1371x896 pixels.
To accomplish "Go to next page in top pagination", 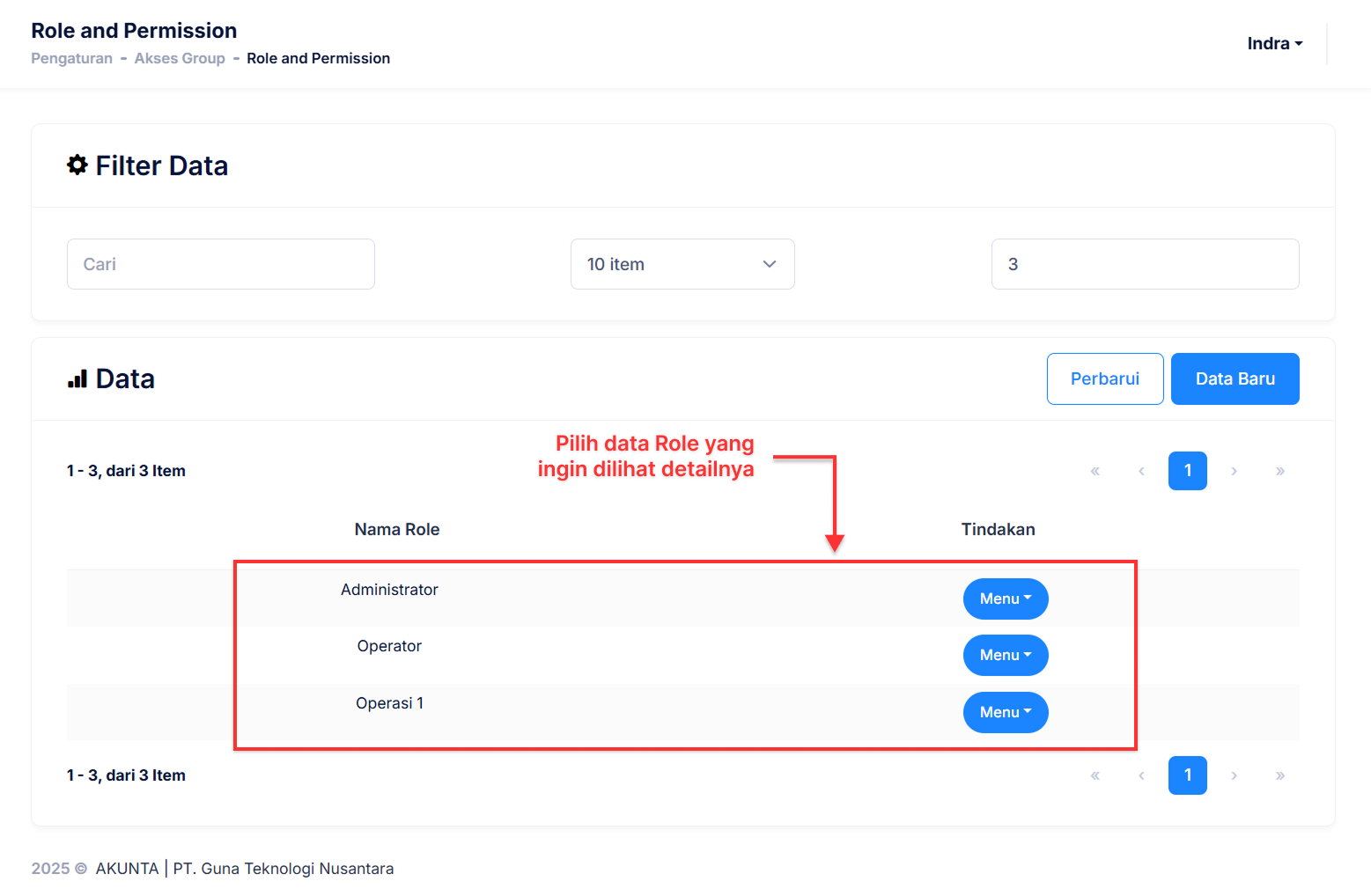I will point(1235,471).
